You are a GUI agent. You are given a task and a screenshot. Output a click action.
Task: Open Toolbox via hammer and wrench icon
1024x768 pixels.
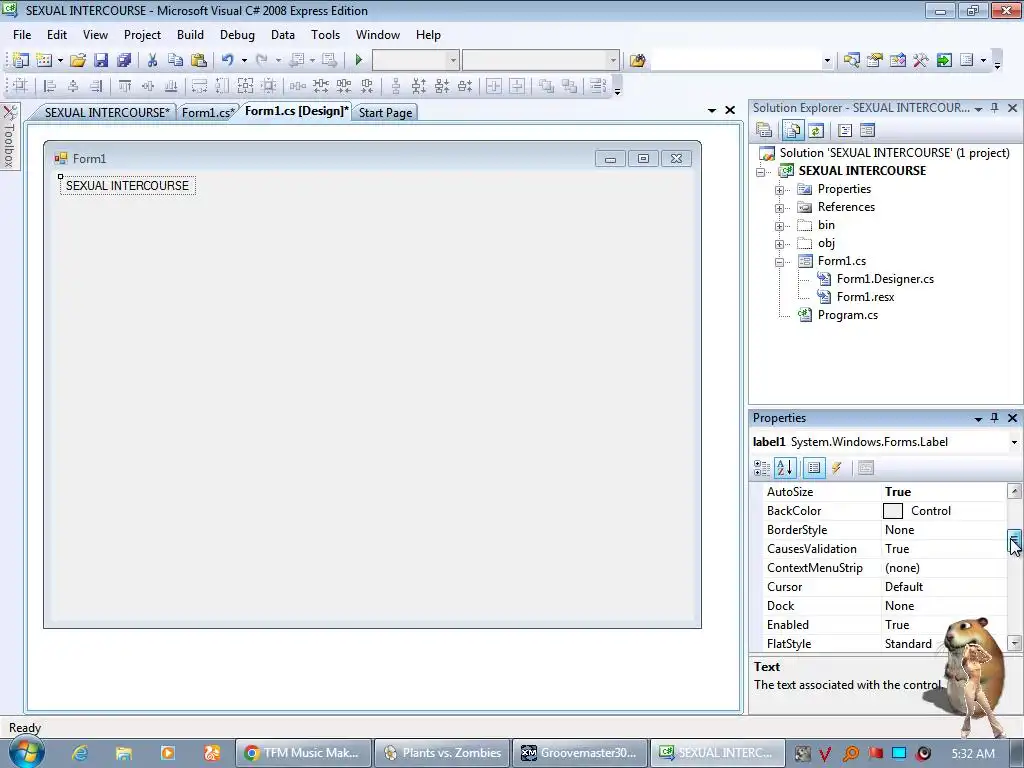[x=921, y=60]
